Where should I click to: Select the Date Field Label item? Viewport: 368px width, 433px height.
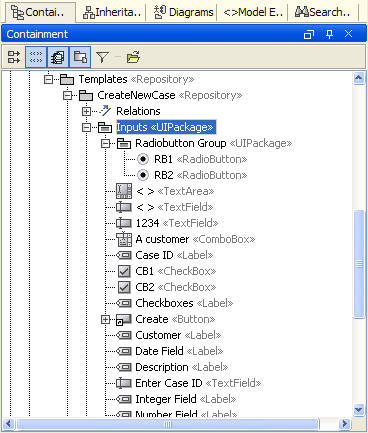coord(169,351)
